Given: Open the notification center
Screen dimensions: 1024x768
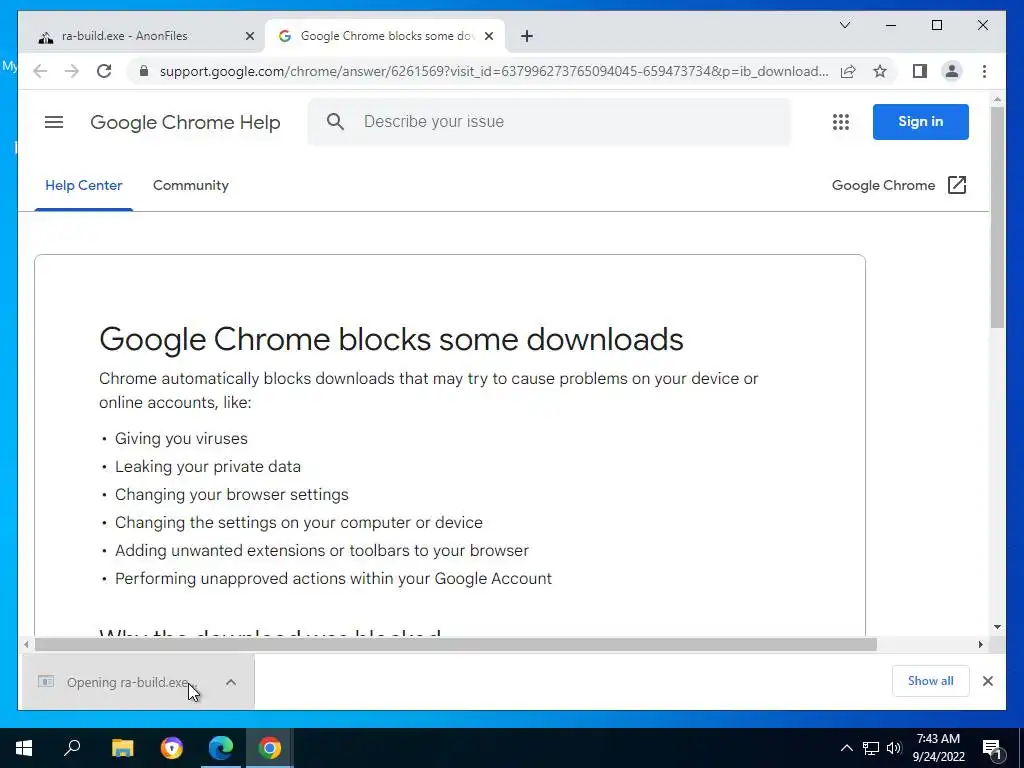Looking at the screenshot, I should point(993,748).
